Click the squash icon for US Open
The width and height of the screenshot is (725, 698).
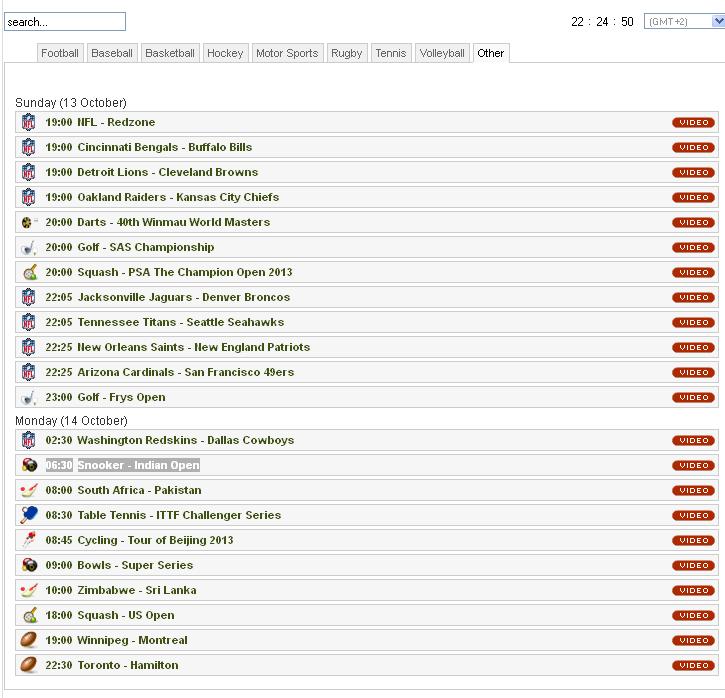point(30,616)
